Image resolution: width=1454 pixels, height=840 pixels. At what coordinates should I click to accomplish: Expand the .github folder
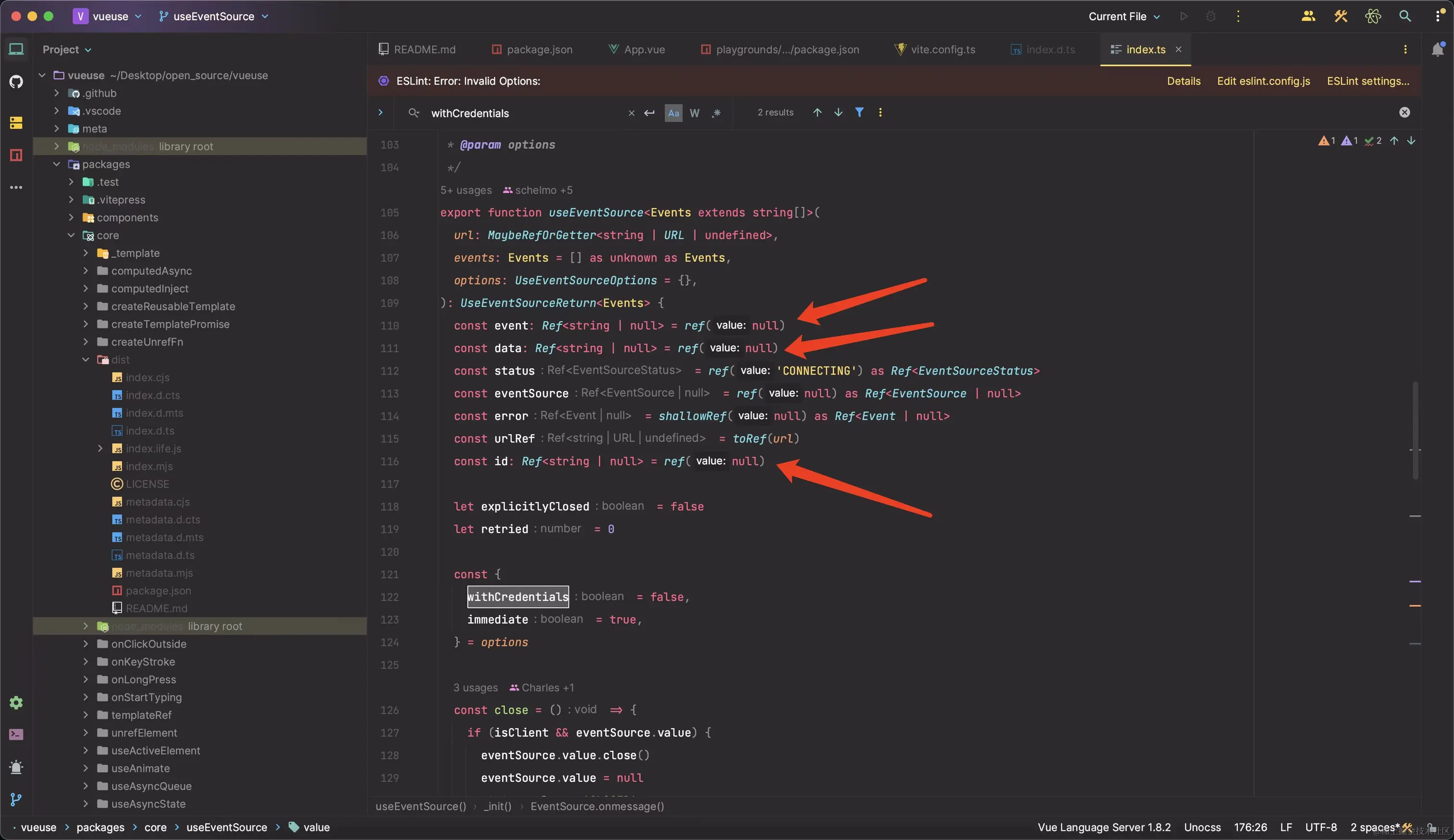click(57, 93)
